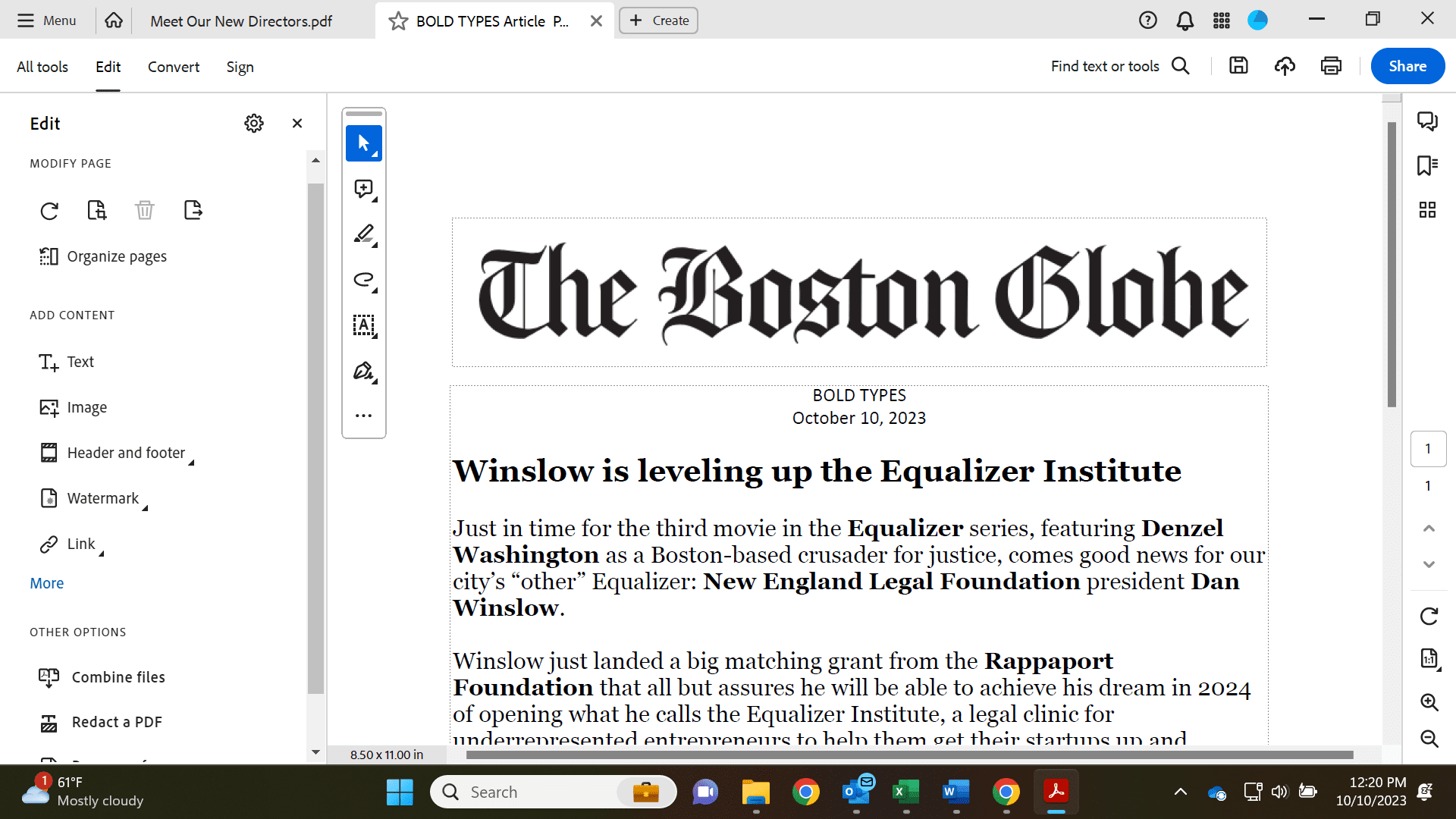Click the horizontal scrollbar thumb
This screenshot has width=1456, height=819.
(x=909, y=755)
